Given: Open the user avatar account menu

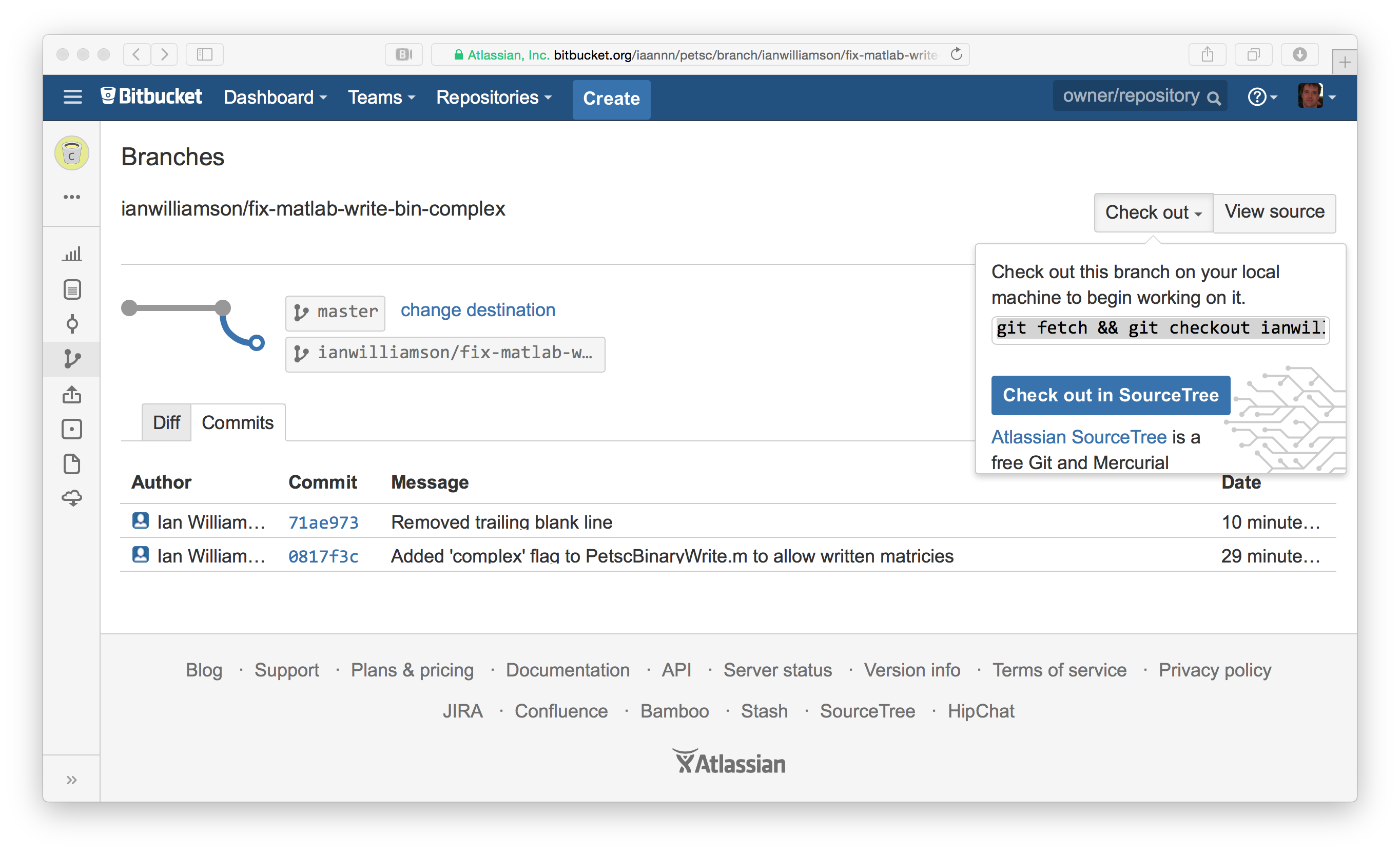Looking at the screenshot, I should pyautogui.click(x=1317, y=96).
